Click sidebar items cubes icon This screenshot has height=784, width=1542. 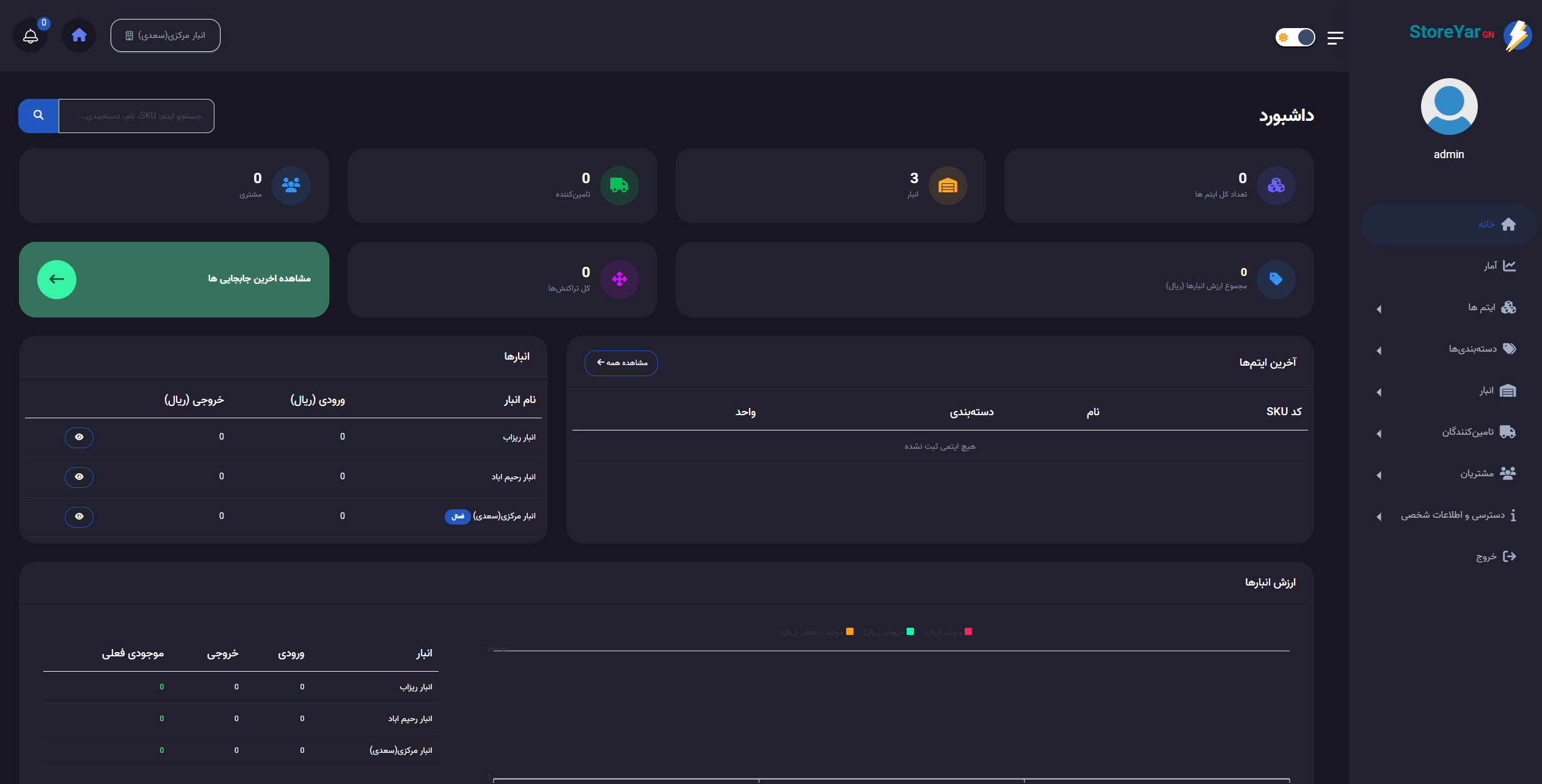pyautogui.click(x=1508, y=307)
